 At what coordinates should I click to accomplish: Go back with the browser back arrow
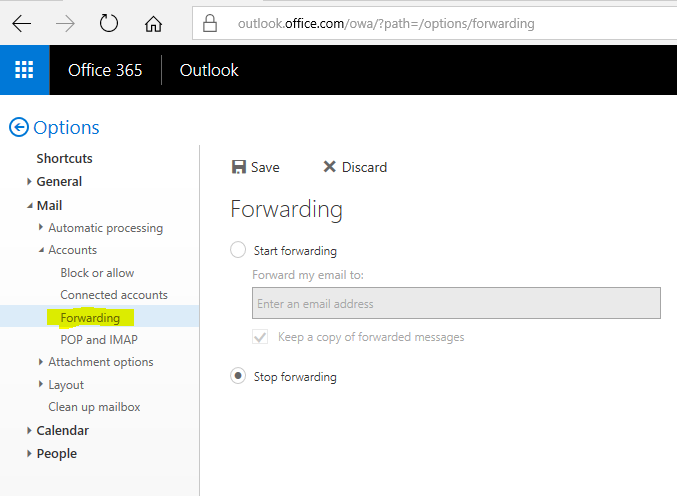(x=22, y=23)
